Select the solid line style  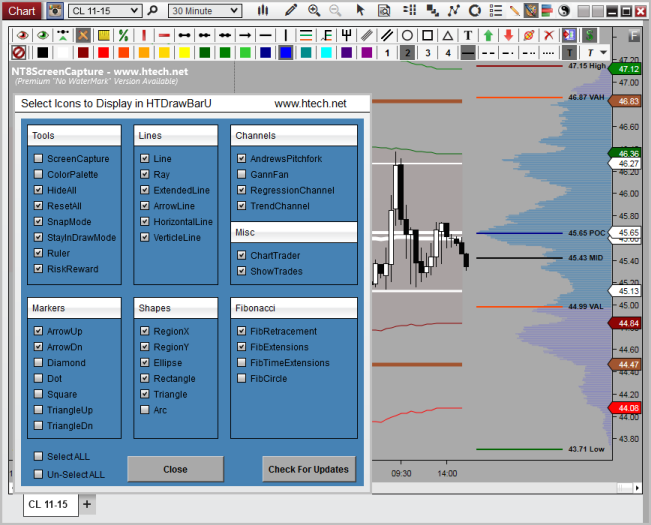[468, 53]
